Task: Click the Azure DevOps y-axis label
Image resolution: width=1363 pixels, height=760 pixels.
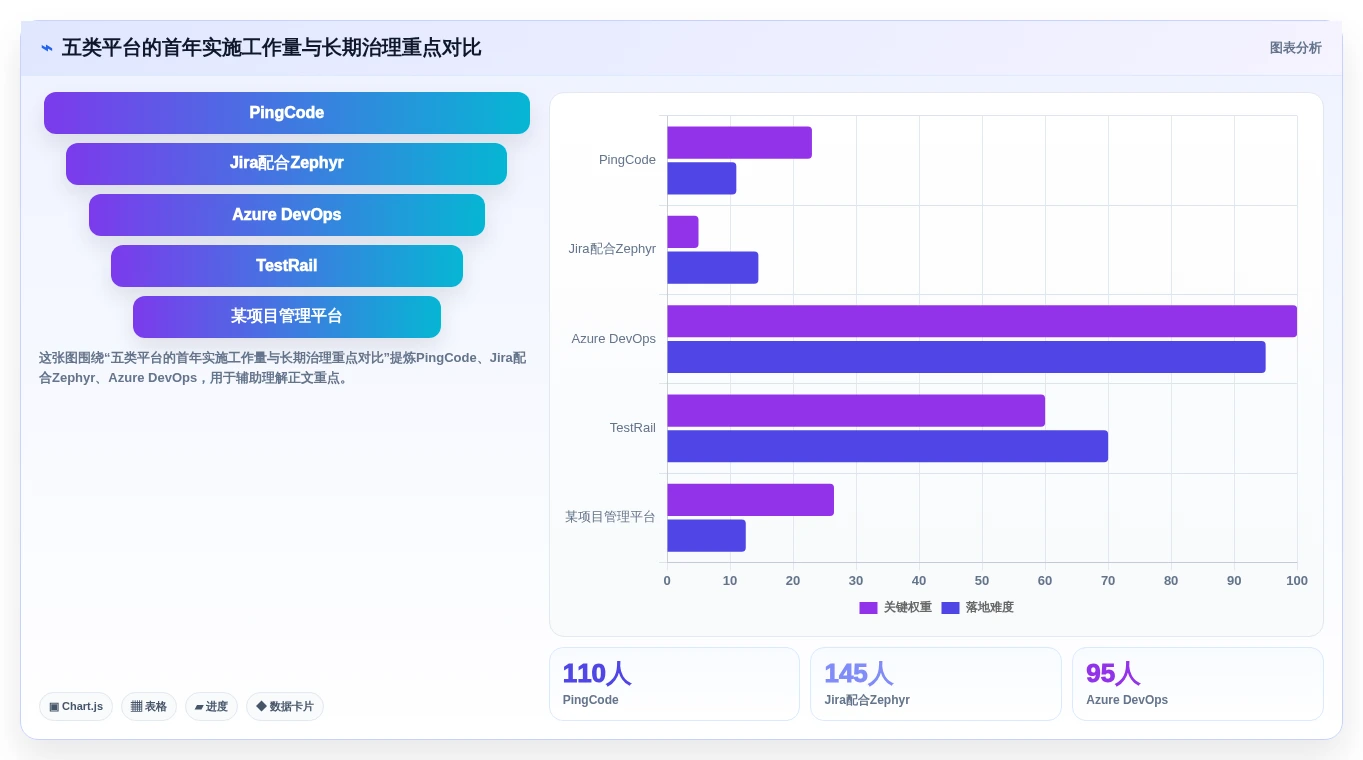Action: click(x=613, y=339)
